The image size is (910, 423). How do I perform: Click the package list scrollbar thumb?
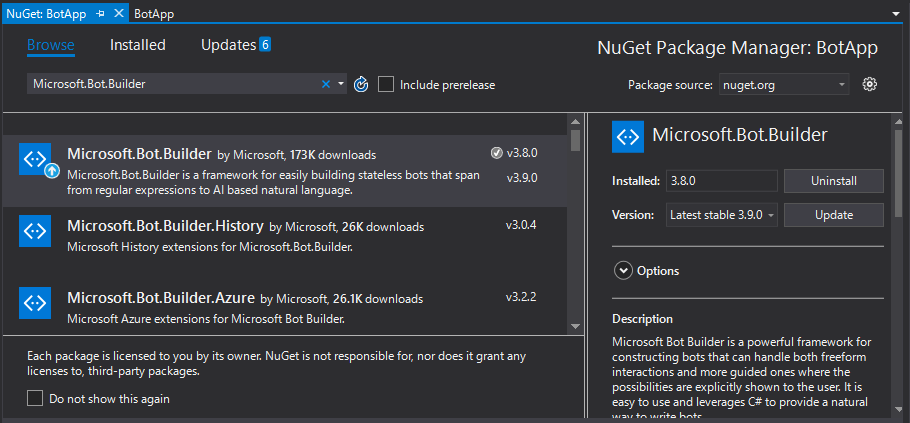(x=575, y=140)
